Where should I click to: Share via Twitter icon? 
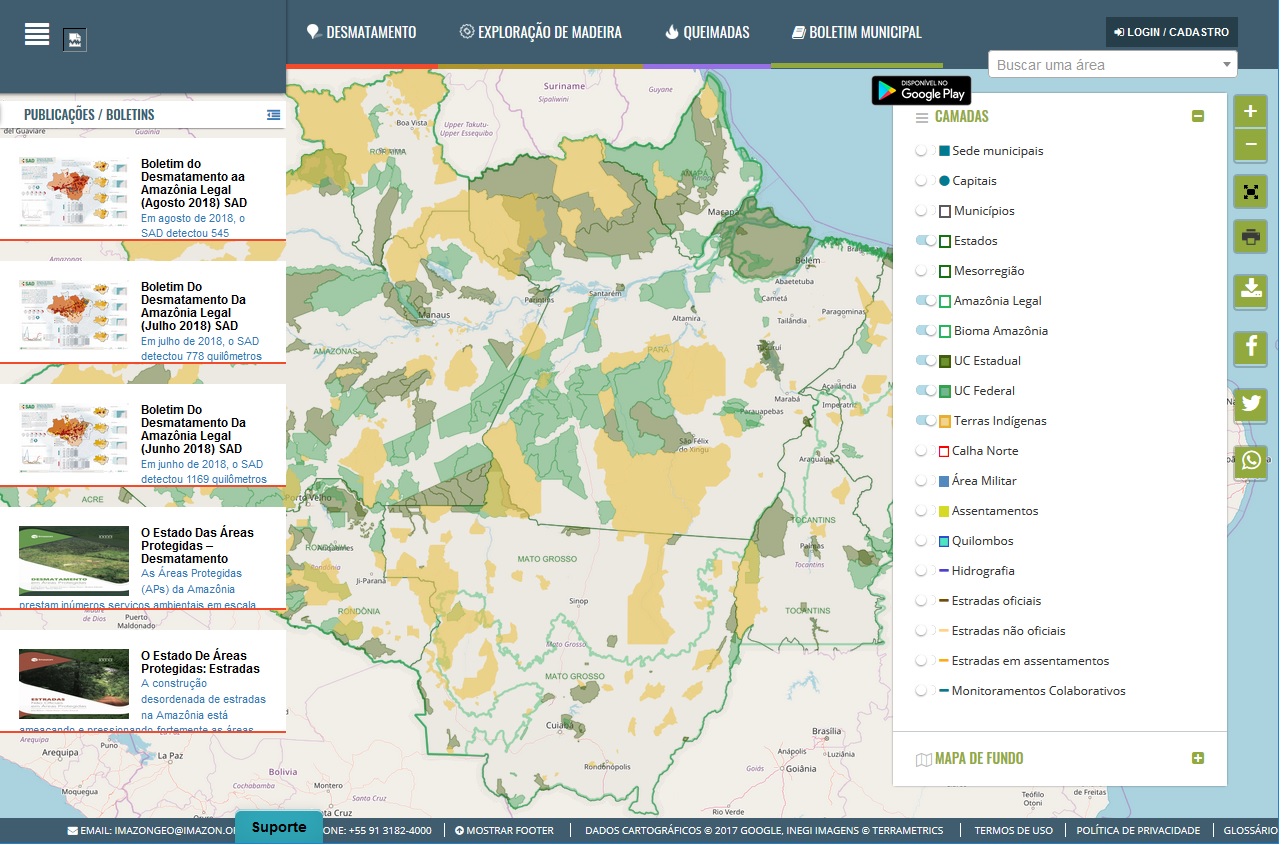tap(1250, 405)
